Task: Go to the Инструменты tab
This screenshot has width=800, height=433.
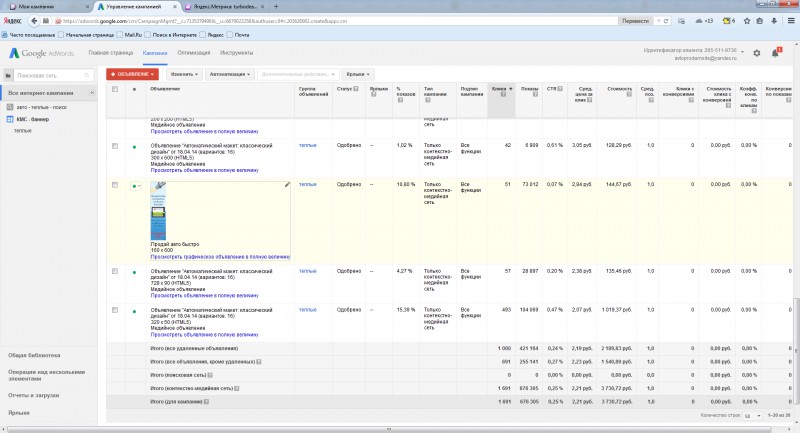Action: pos(236,51)
